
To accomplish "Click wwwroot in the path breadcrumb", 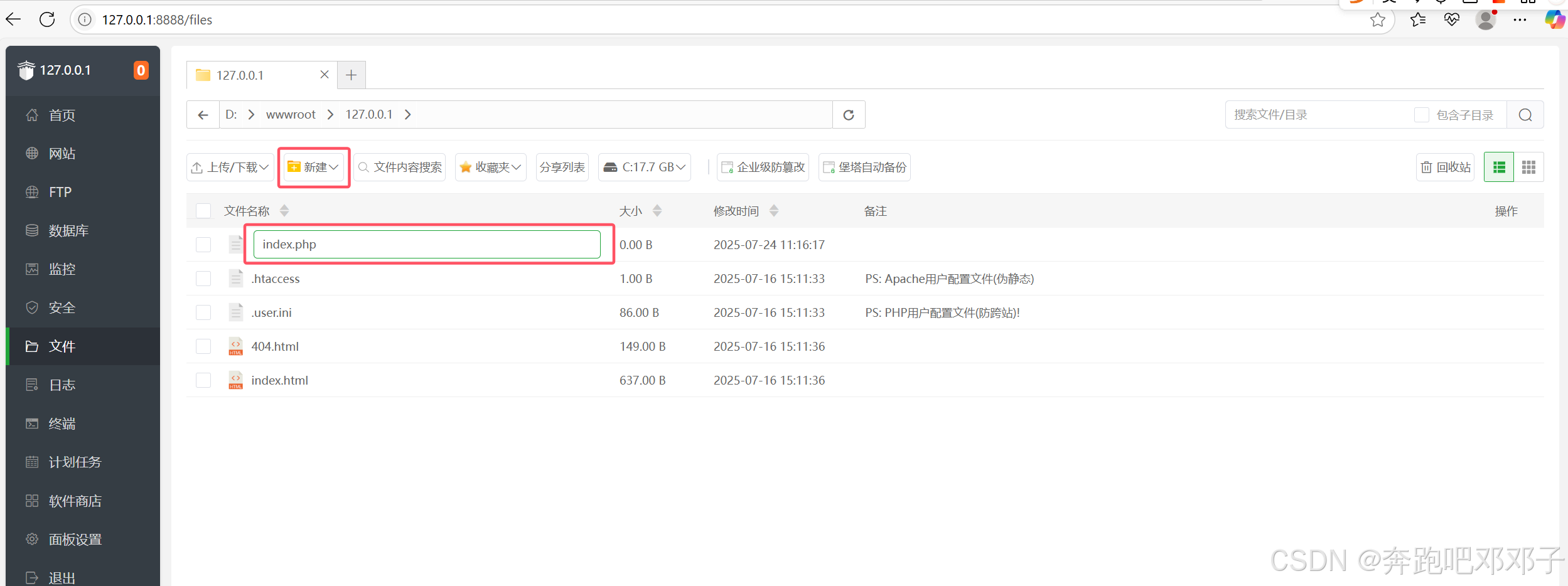I will [x=291, y=115].
